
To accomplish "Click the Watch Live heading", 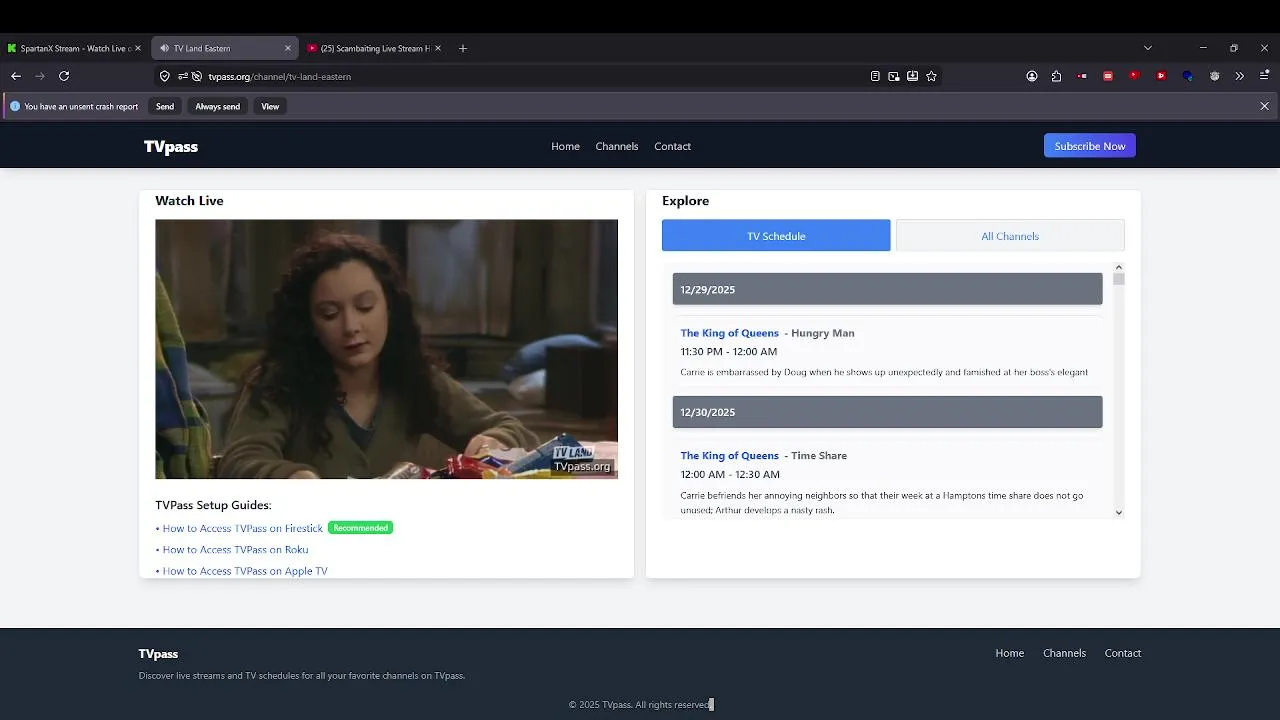I will 189,201.
